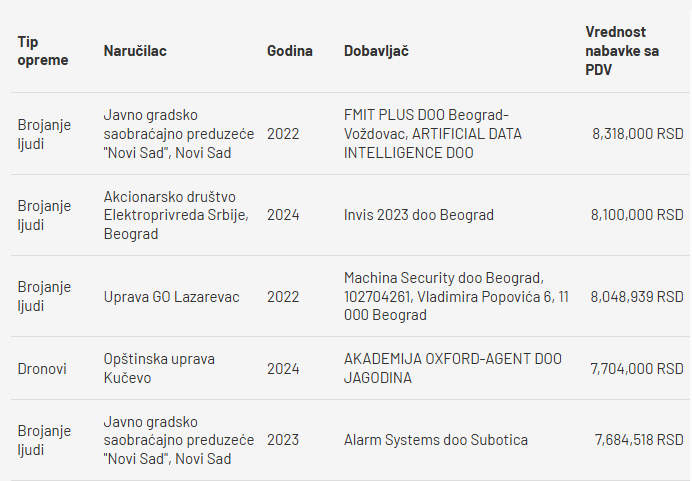The height and width of the screenshot is (481, 692).
Task: Select the "Dronovi" equipment type cell
Action: (x=42, y=369)
